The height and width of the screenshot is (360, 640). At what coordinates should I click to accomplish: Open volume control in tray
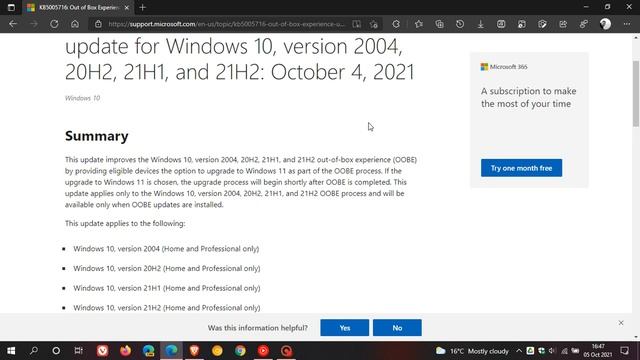point(552,351)
